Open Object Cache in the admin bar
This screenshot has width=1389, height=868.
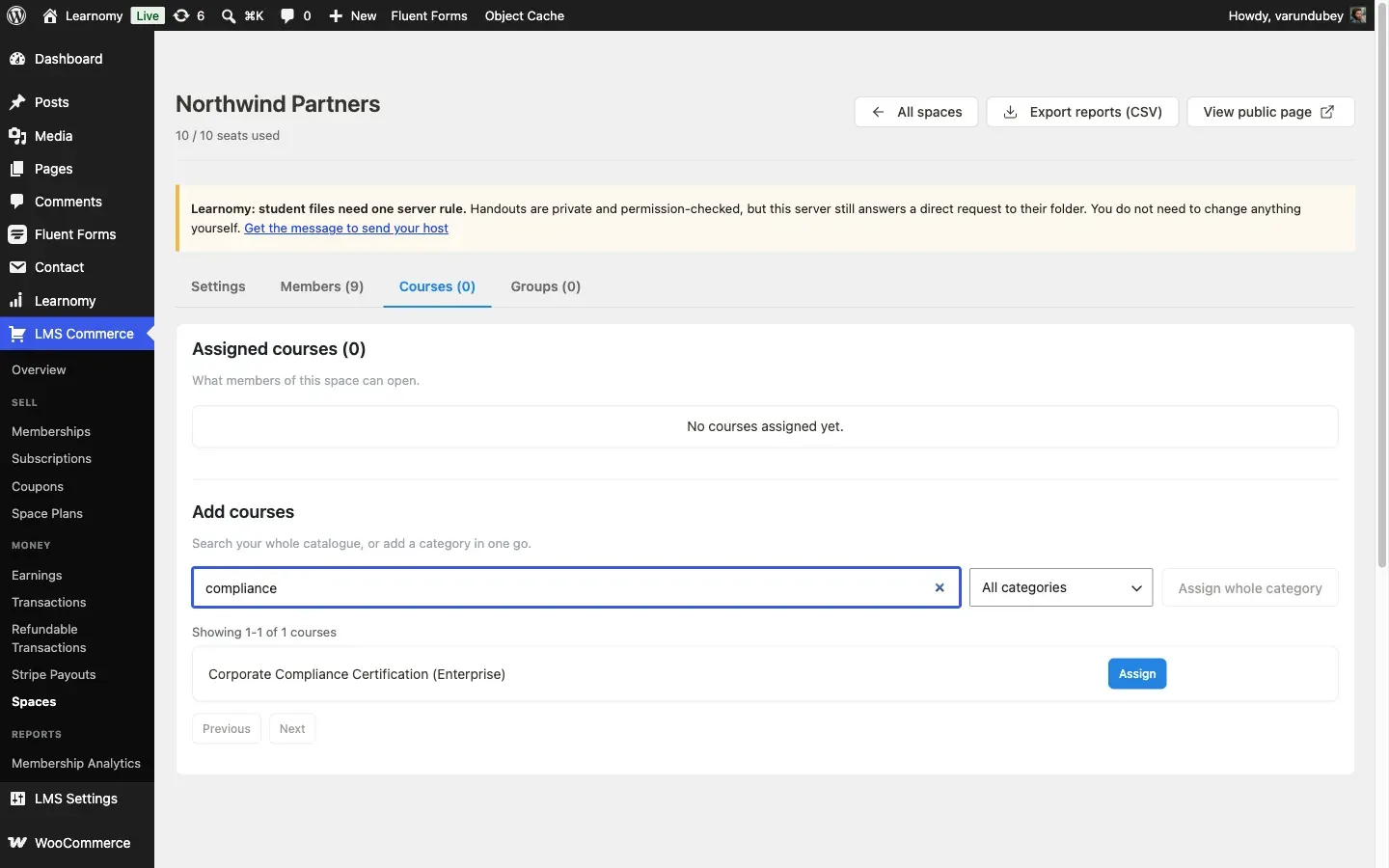click(x=525, y=15)
